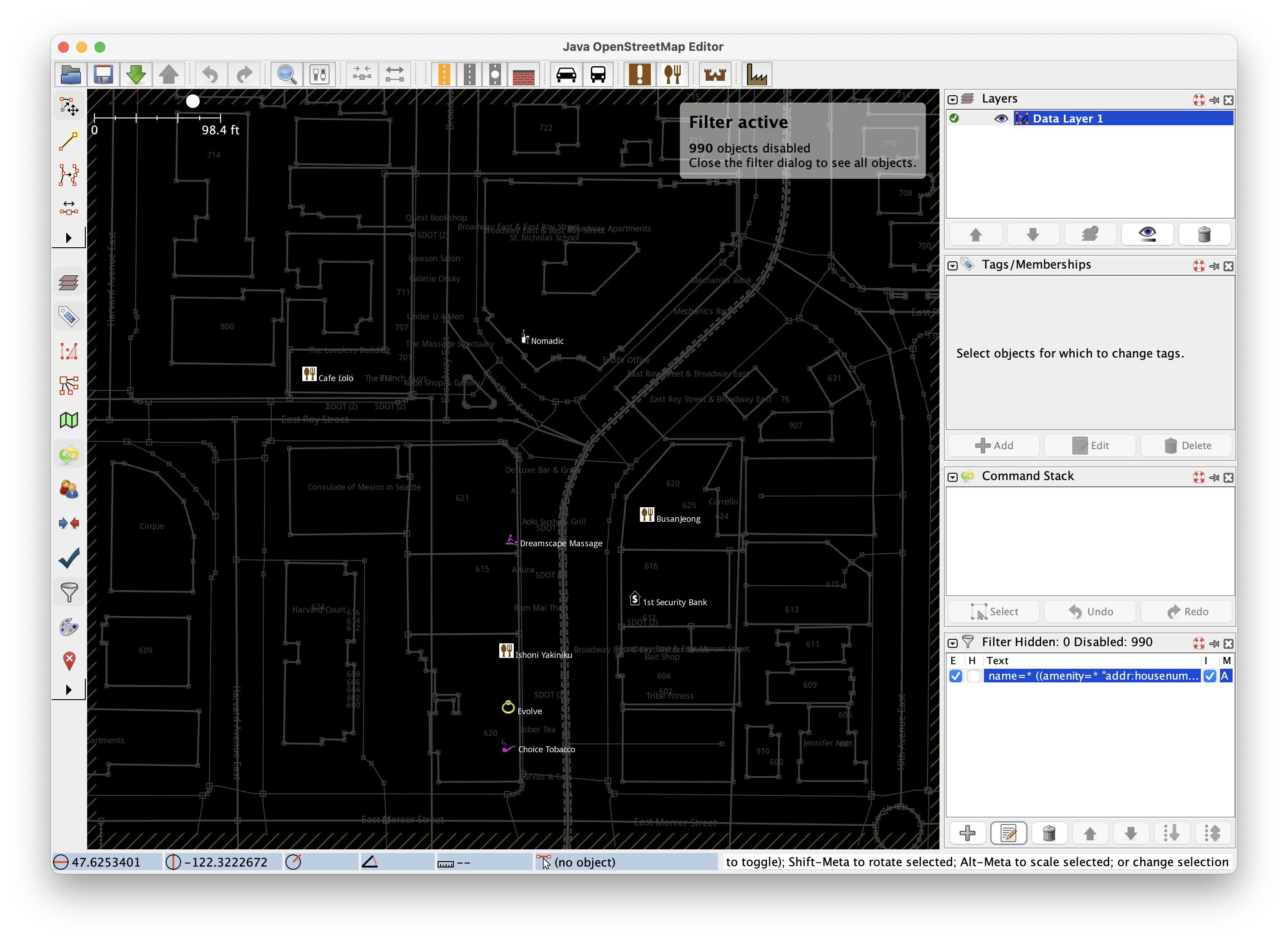This screenshot has height=941, width=1288.
Task: Click the Redo arrow in top toolbar
Action: [244, 74]
